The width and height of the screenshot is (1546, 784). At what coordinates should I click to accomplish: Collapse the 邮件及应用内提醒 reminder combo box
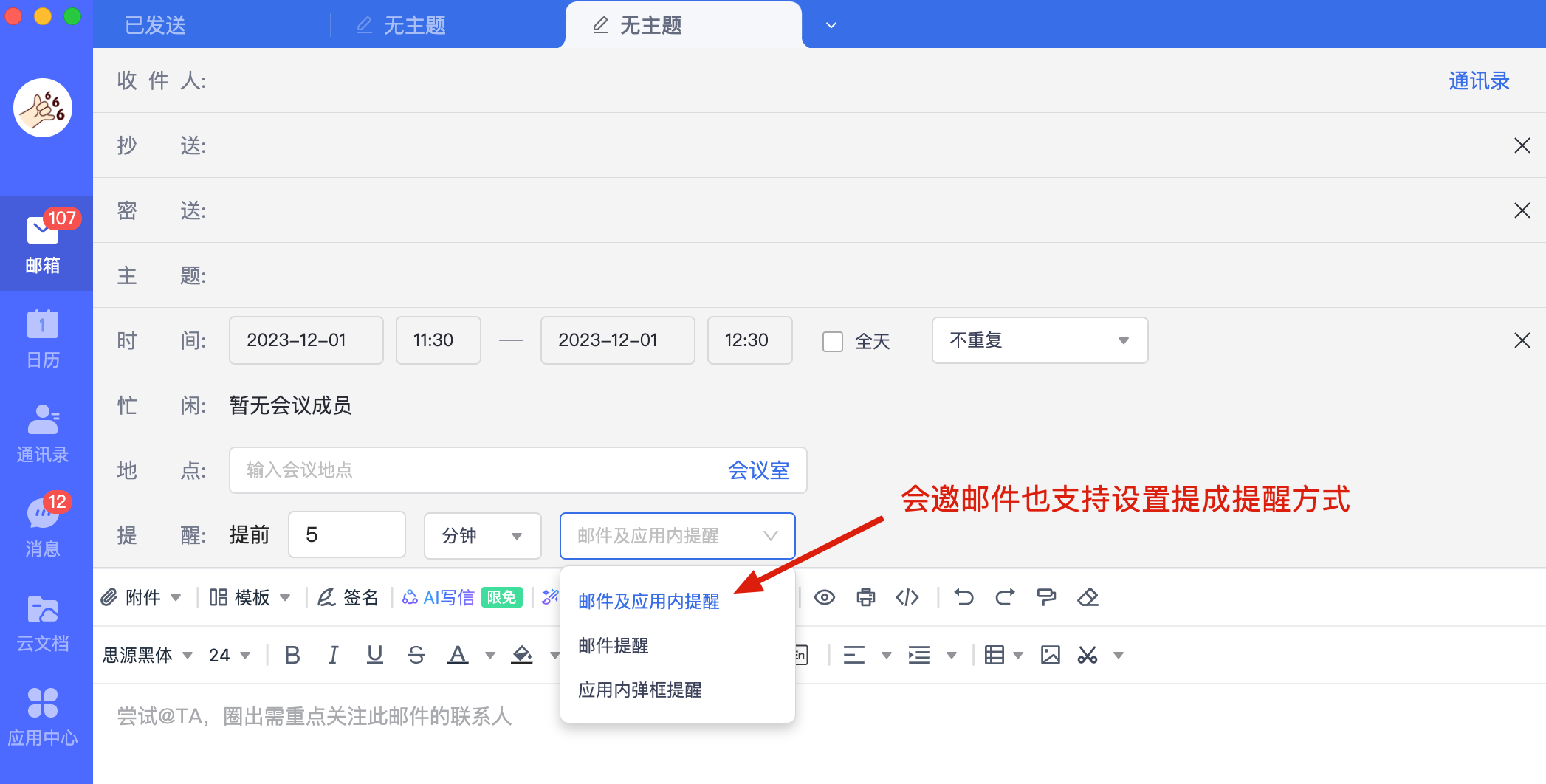point(677,535)
